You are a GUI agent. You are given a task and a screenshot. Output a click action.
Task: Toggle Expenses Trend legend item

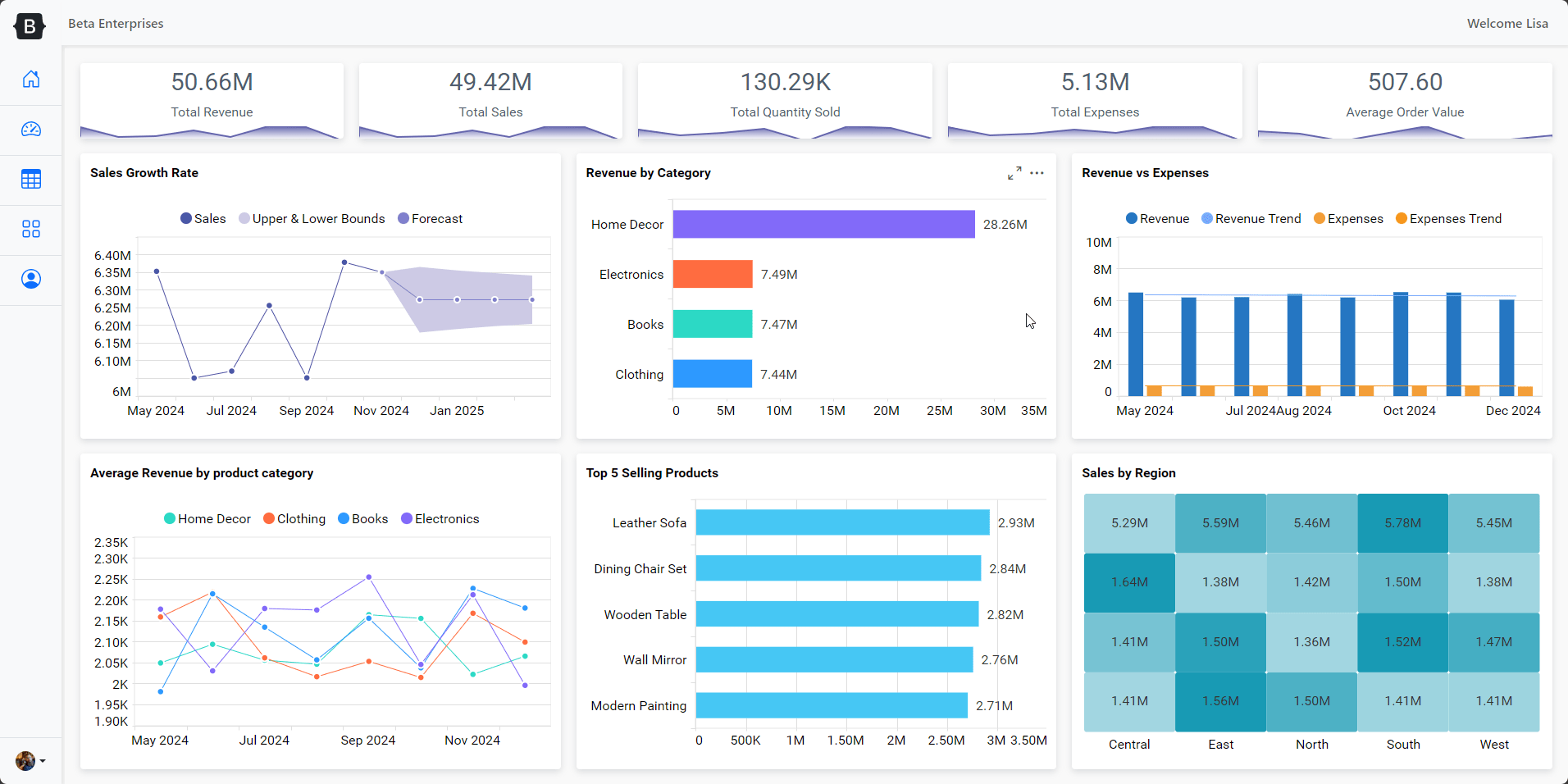(1448, 219)
